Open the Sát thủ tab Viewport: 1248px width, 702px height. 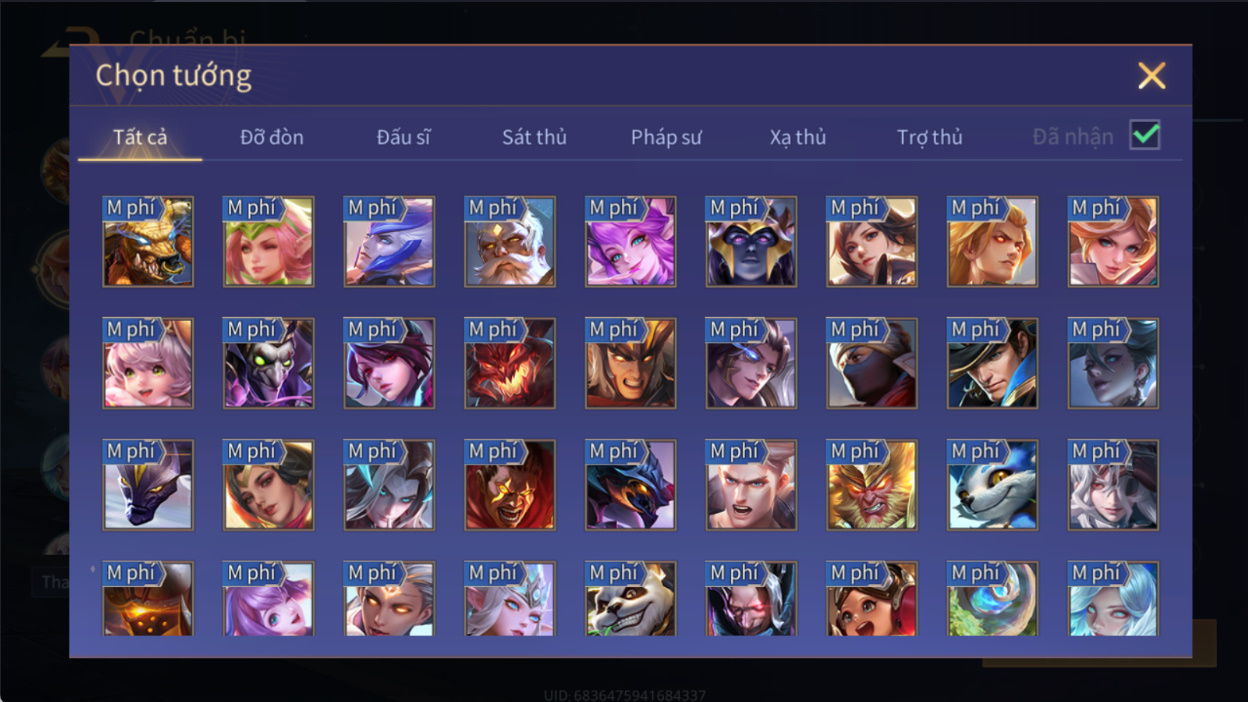534,137
